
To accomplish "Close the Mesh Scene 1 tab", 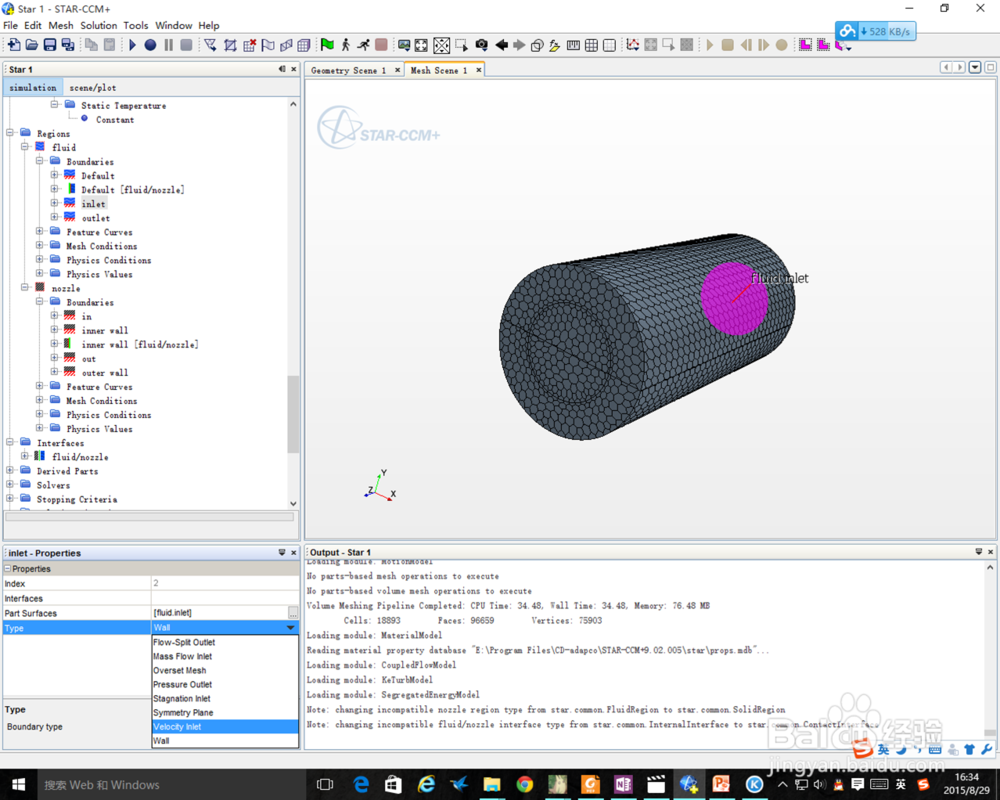I will pos(478,70).
